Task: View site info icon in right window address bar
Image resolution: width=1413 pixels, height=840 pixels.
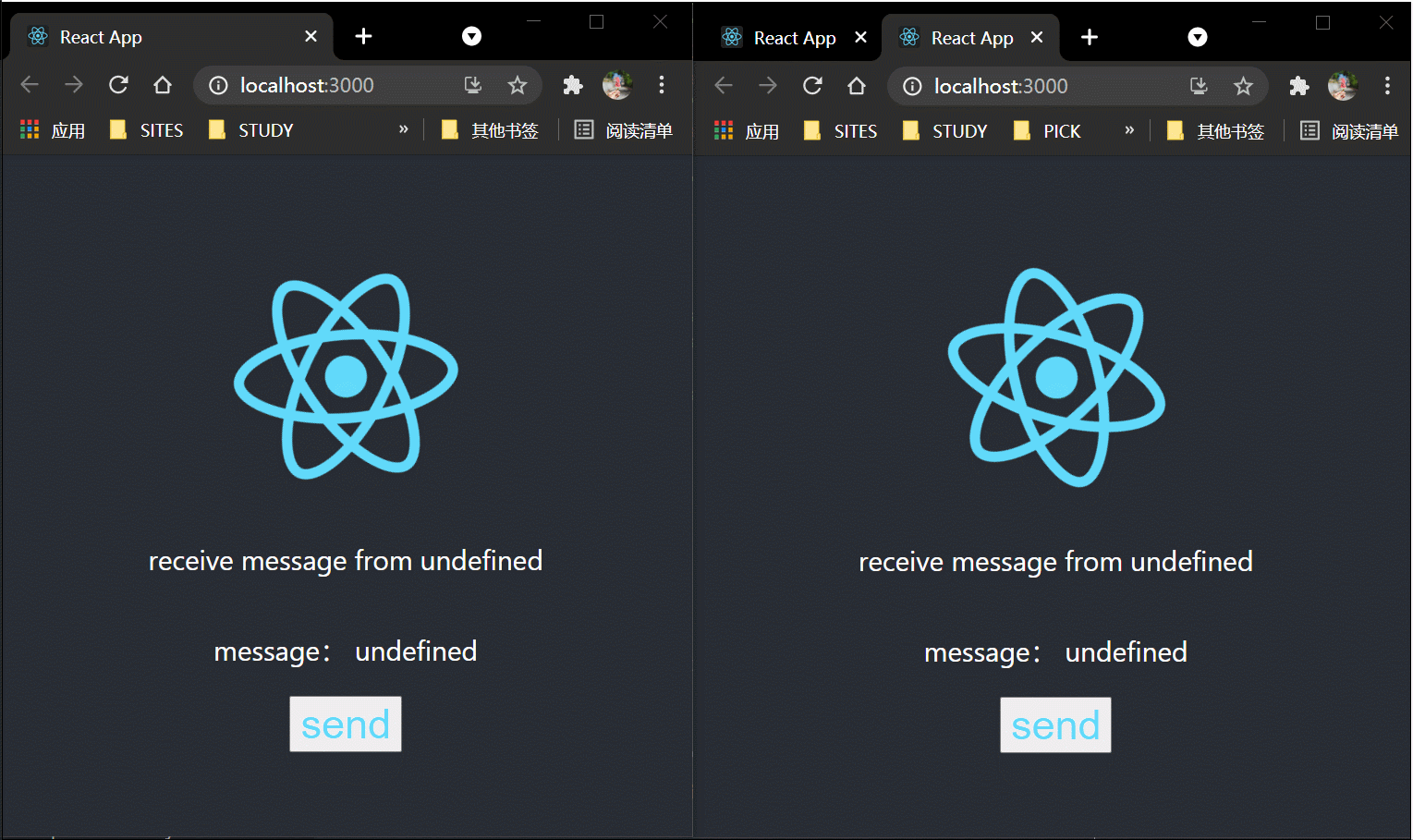Action: [912, 87]
